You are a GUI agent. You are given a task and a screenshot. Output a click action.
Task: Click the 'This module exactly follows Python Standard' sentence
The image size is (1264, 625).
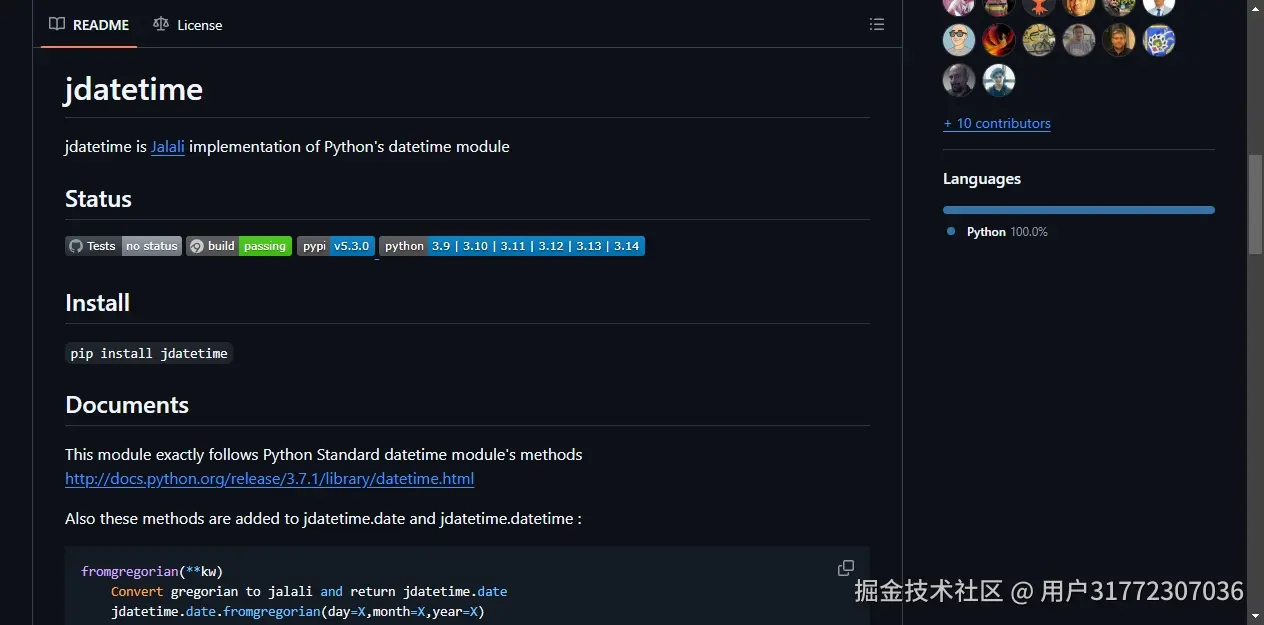[324, 455]
